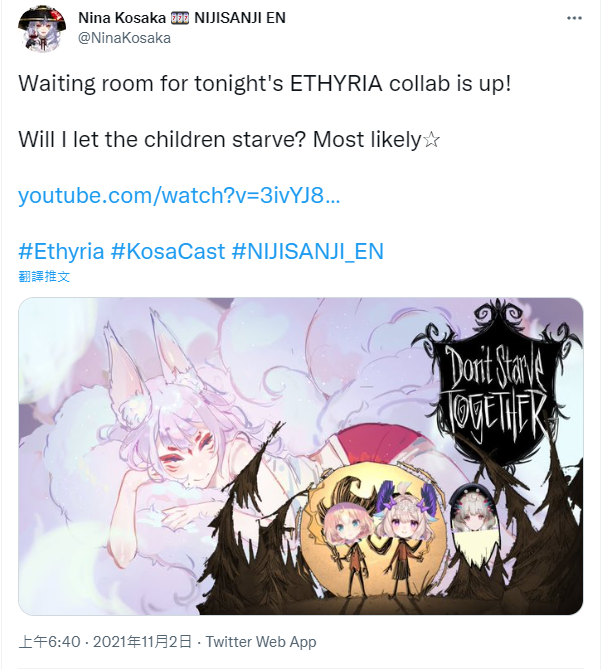Viewport: 603px width, 670px height.
Task: Open the #Ethyria hashtag
Action: [x=61, y=251]
